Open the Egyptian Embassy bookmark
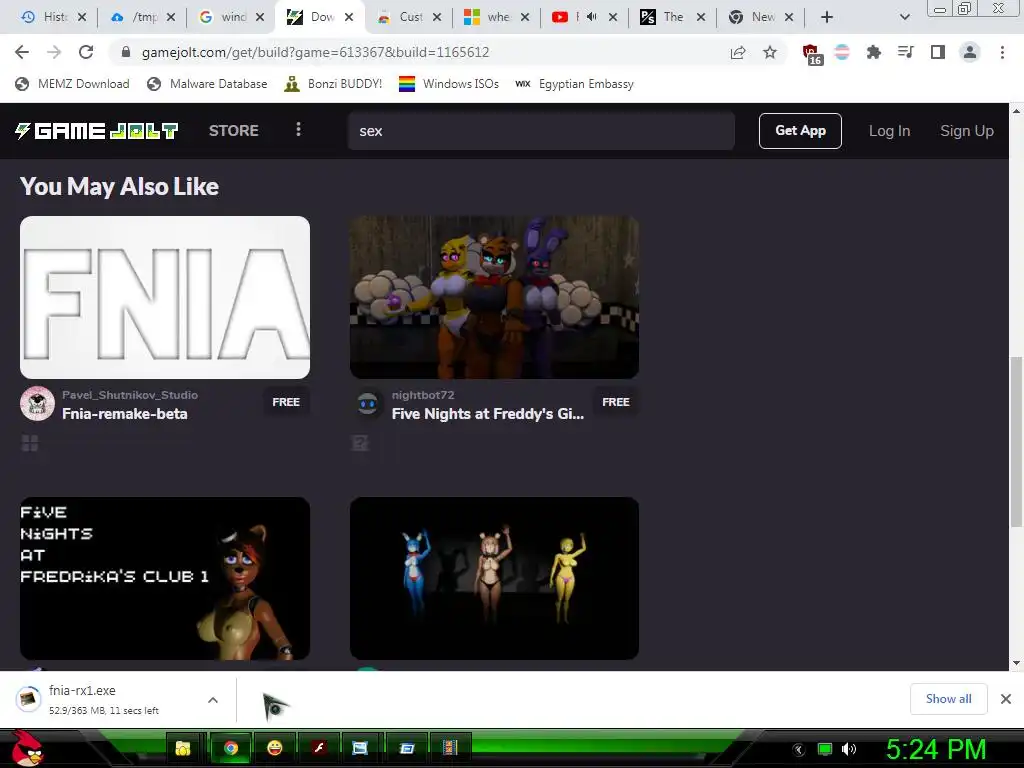This screenshot has width=1024, height=768. coord(574,84)
